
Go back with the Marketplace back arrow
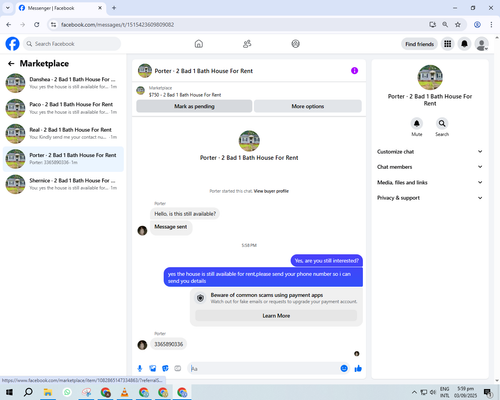(x=11, y=63)
